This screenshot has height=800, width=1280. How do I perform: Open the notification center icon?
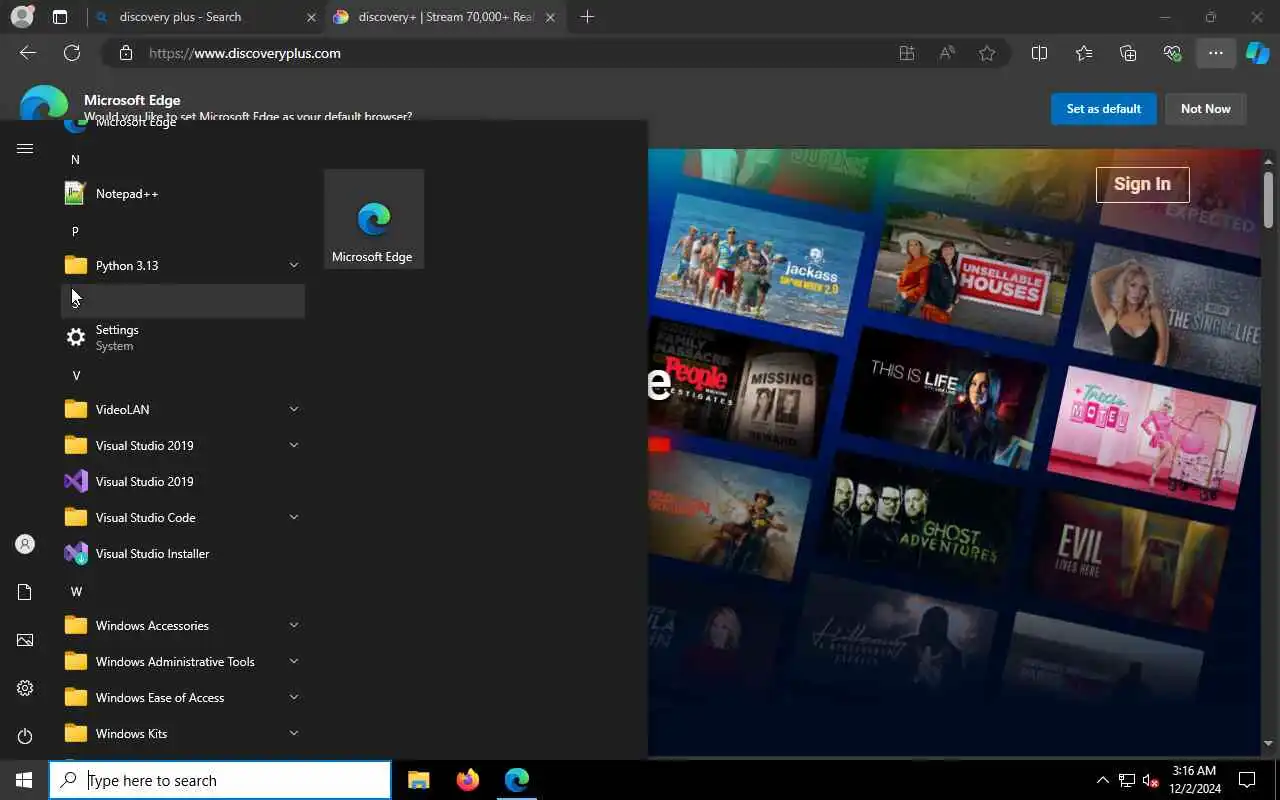1247,780
